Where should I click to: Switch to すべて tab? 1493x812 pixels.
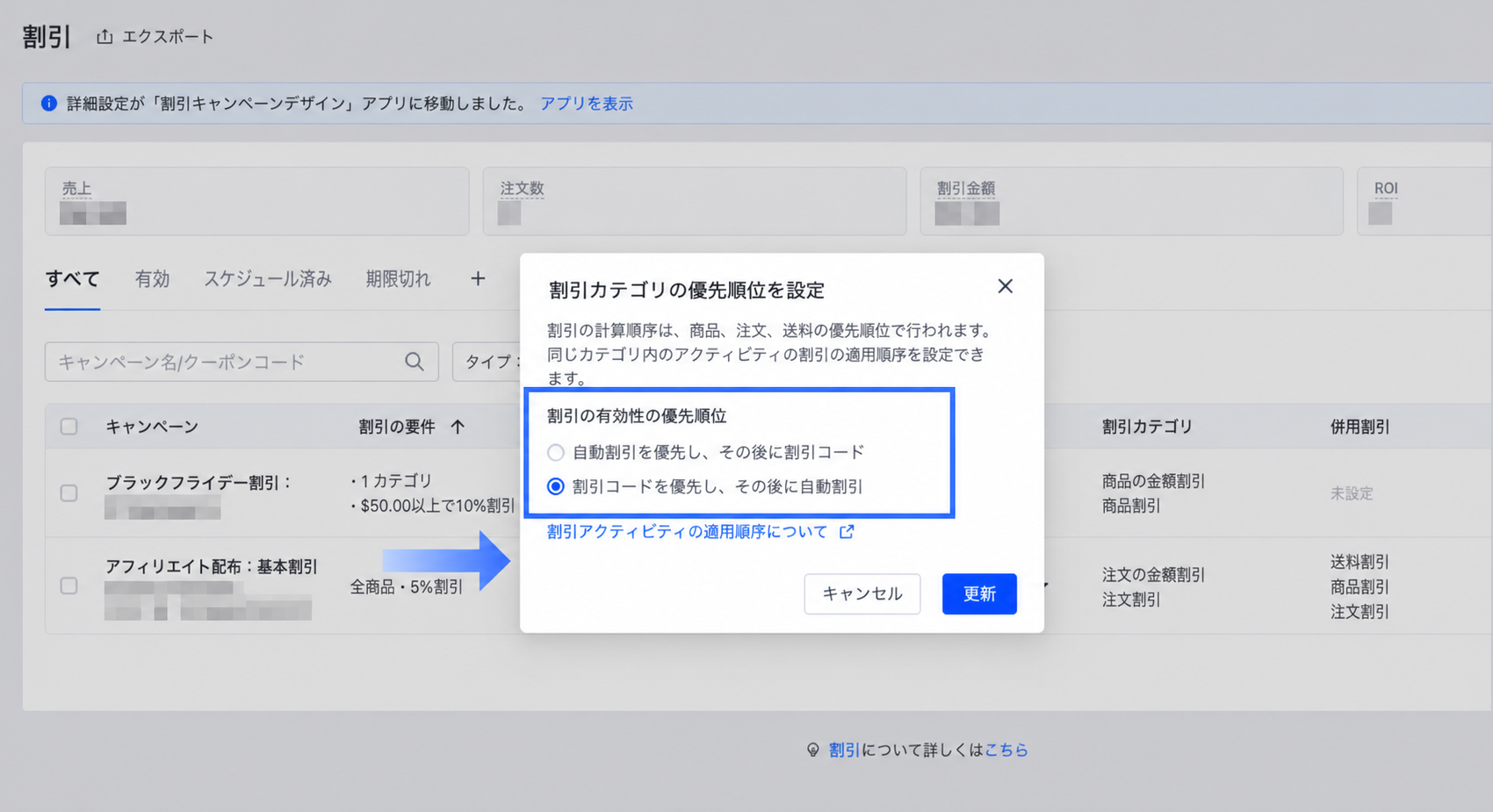pyautogui.click(x=72, y=279)
